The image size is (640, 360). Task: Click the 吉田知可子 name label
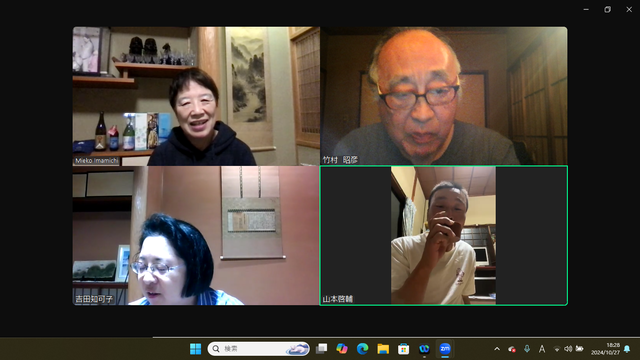(94, 299)
